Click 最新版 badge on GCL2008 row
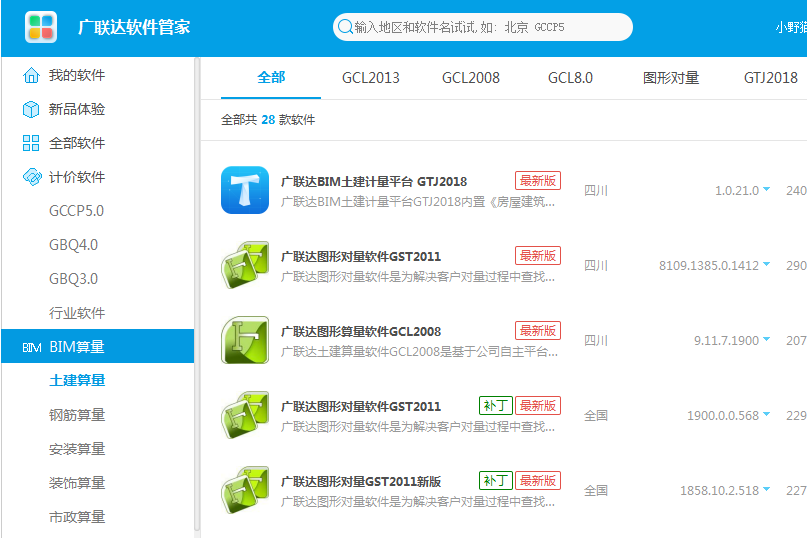 538,331
